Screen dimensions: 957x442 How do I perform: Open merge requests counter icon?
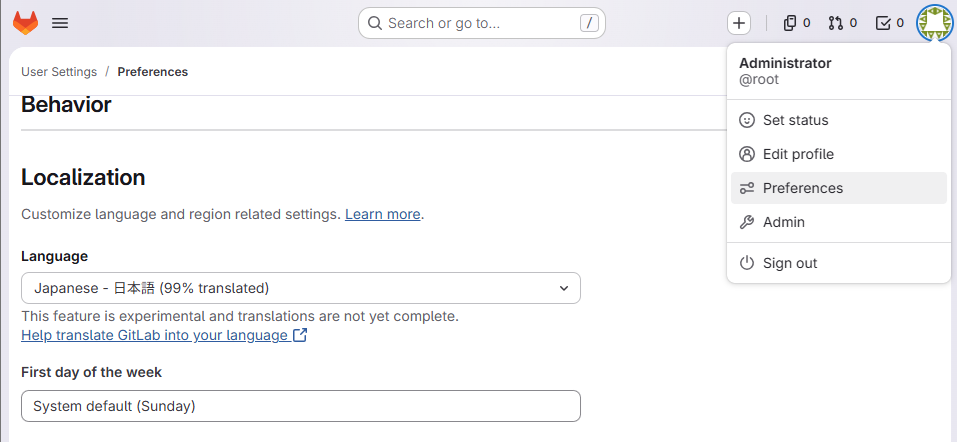pyautogui.click(x=843, y=23)
